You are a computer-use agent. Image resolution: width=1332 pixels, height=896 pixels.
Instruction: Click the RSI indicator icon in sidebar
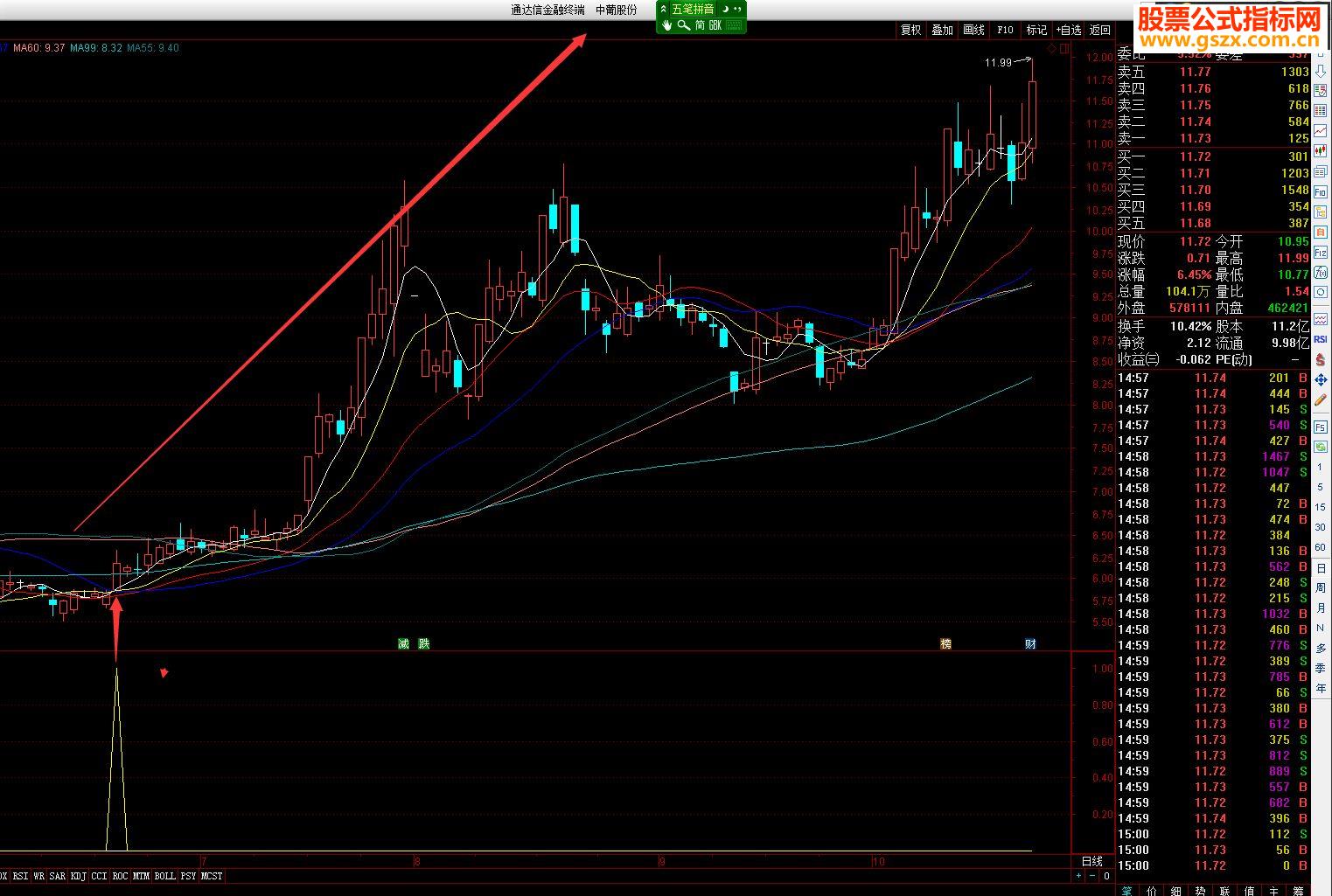[1321, 339]
